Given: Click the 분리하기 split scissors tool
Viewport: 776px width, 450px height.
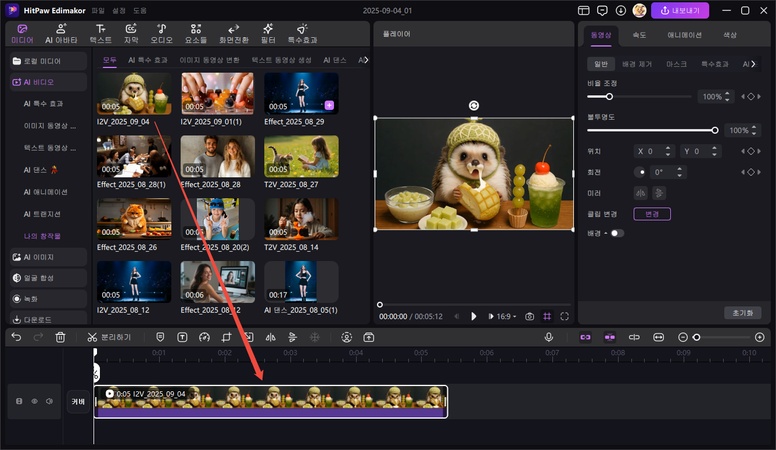Looking at the screenshot, I should [x=109, y=337].
